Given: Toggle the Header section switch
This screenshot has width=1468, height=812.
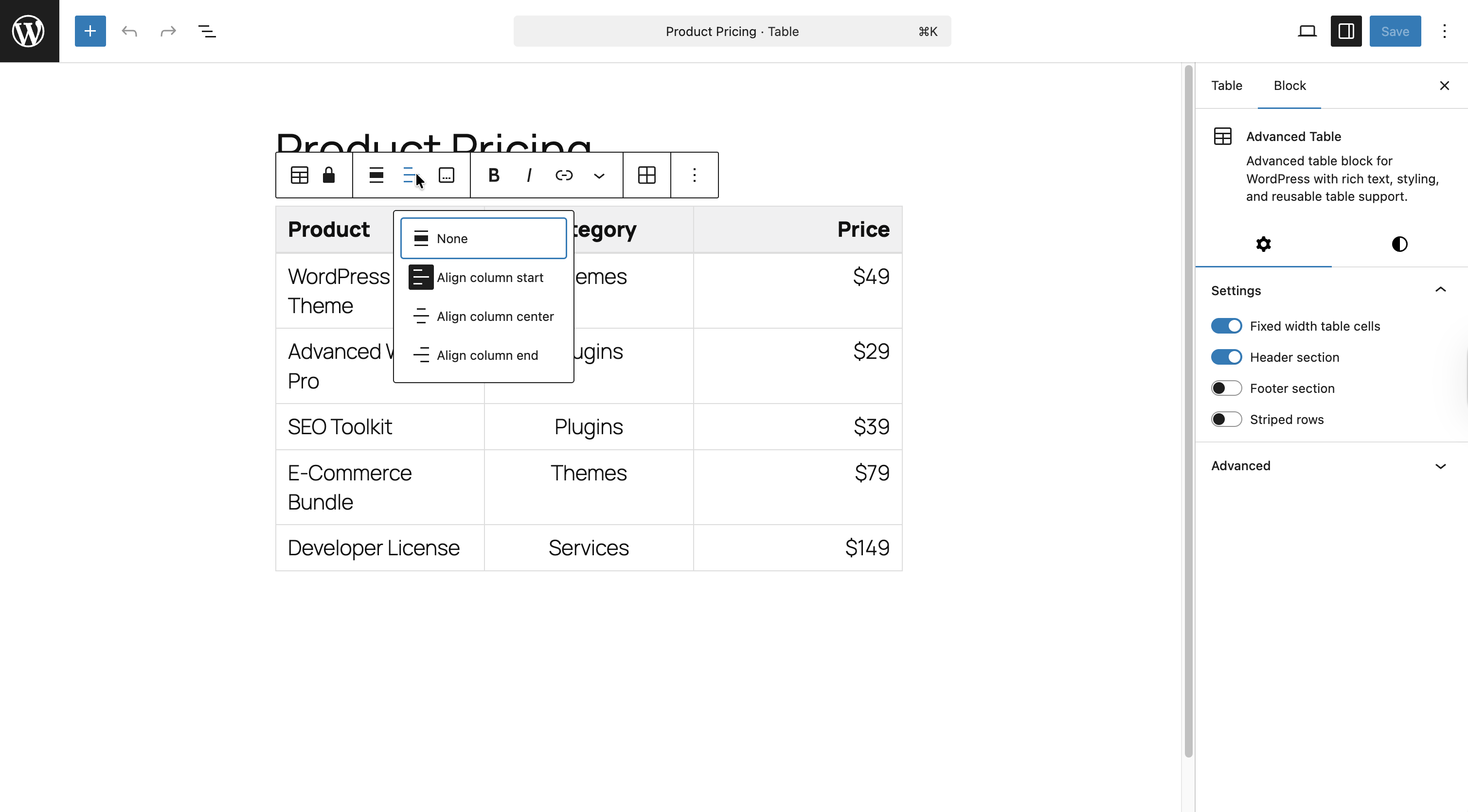Looking at the screenshot, I should click(1226, 357).
